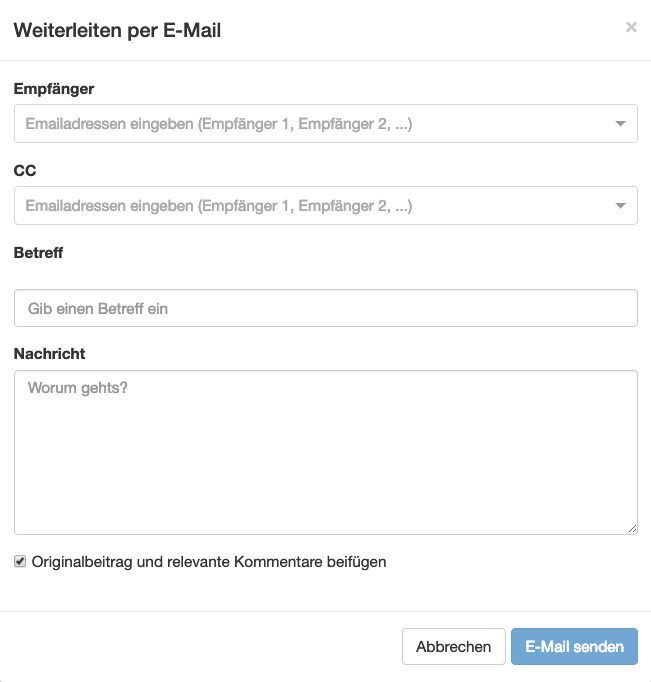Click the Betreff field label

[38, 253]
